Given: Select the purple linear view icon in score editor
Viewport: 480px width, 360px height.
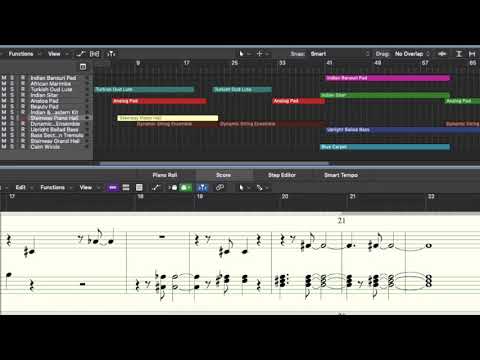Looking at the screenshot, I should 113,188.
